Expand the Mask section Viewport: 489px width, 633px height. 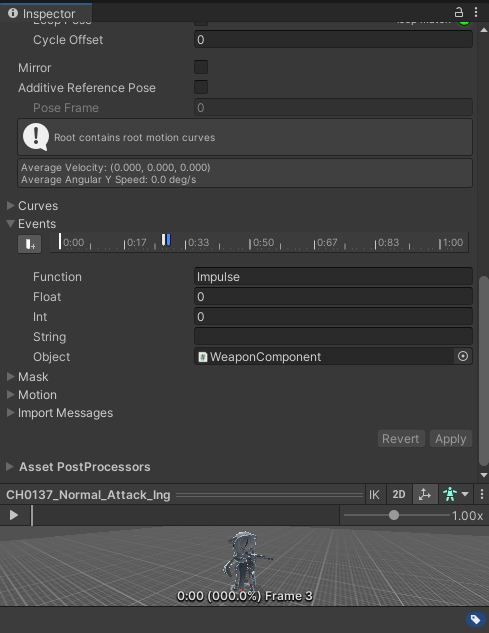click(11, 377)
